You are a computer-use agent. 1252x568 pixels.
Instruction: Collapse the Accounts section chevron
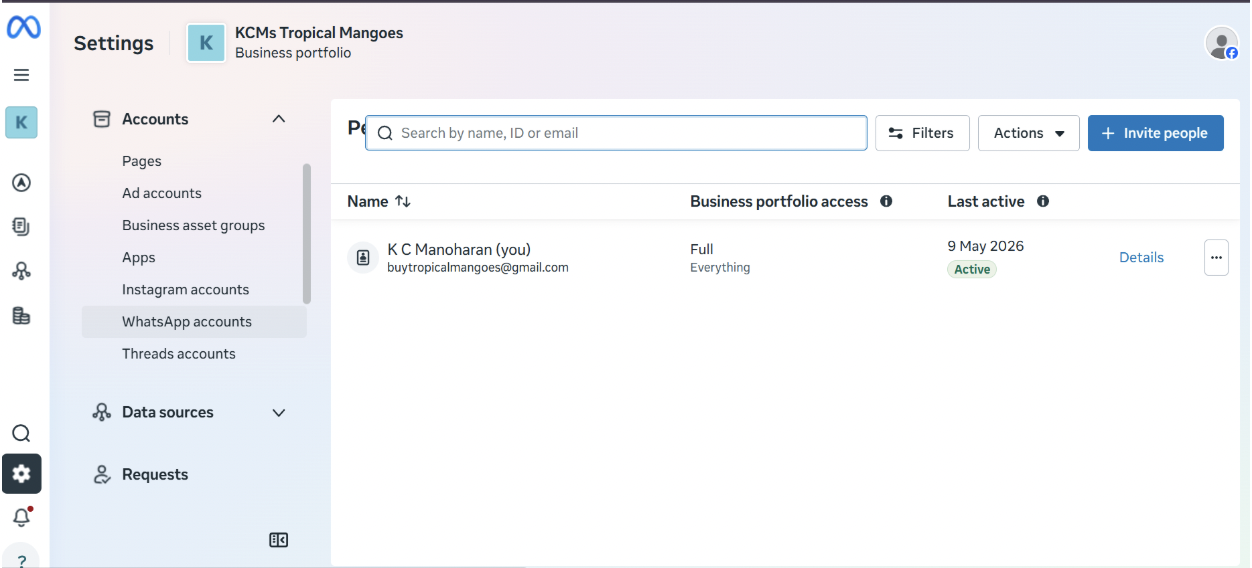coord(279,119)
